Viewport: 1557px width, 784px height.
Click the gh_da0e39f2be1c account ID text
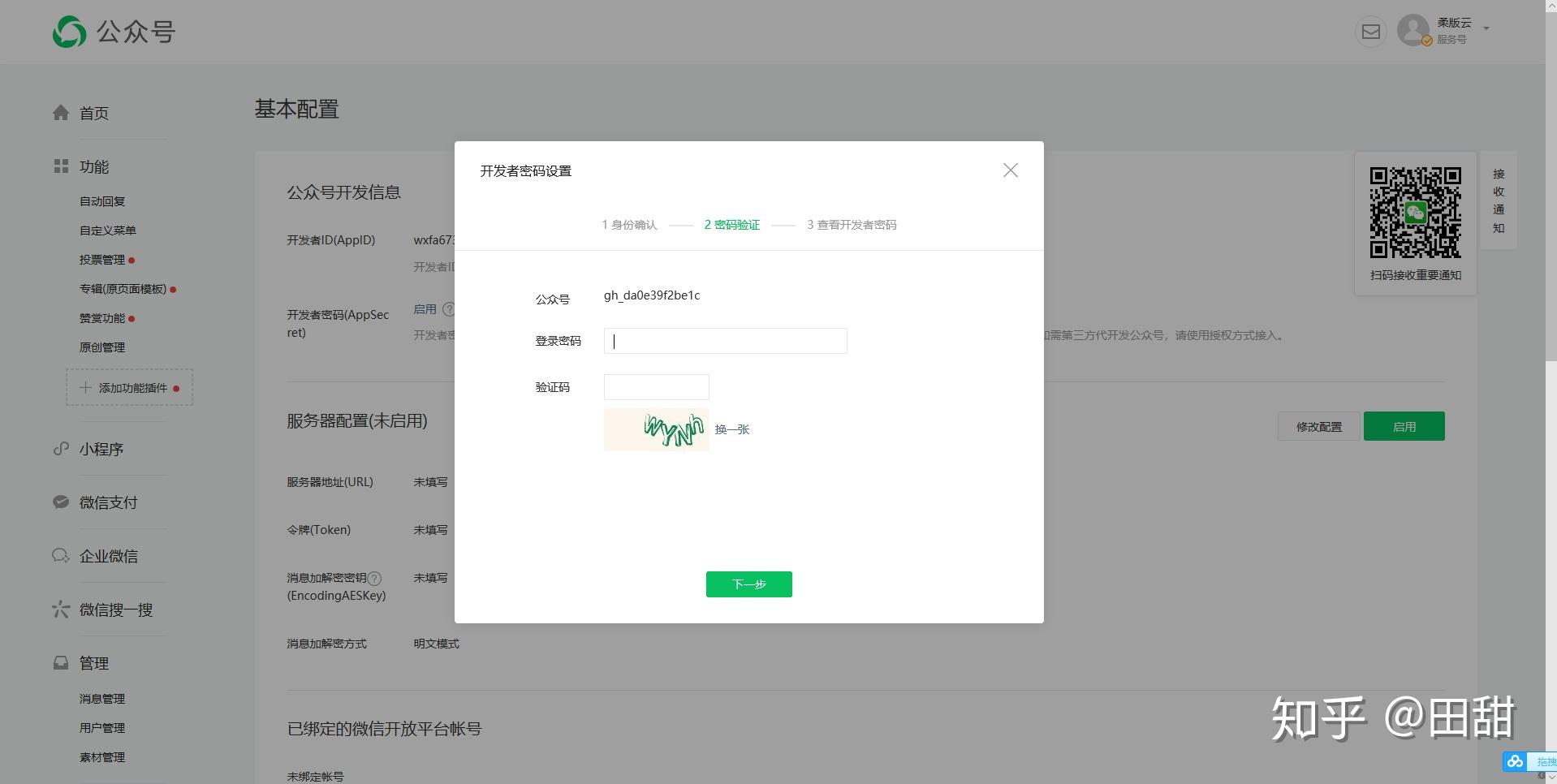(652, 295)
